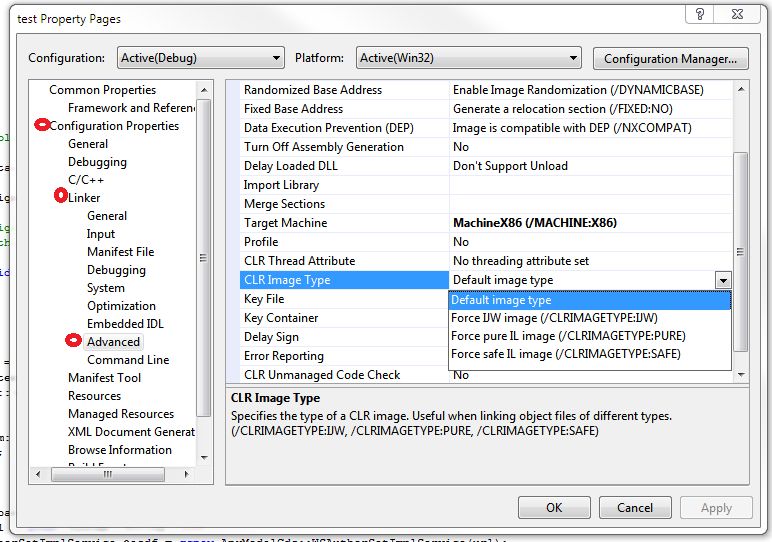772x542 pixels.
Task: Select Advanced under Linker
Action: (113, 342)
